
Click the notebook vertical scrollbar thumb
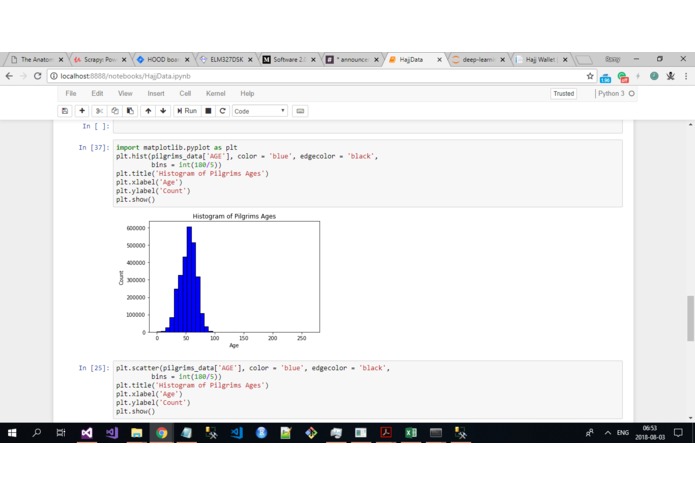tap(690, 318)
